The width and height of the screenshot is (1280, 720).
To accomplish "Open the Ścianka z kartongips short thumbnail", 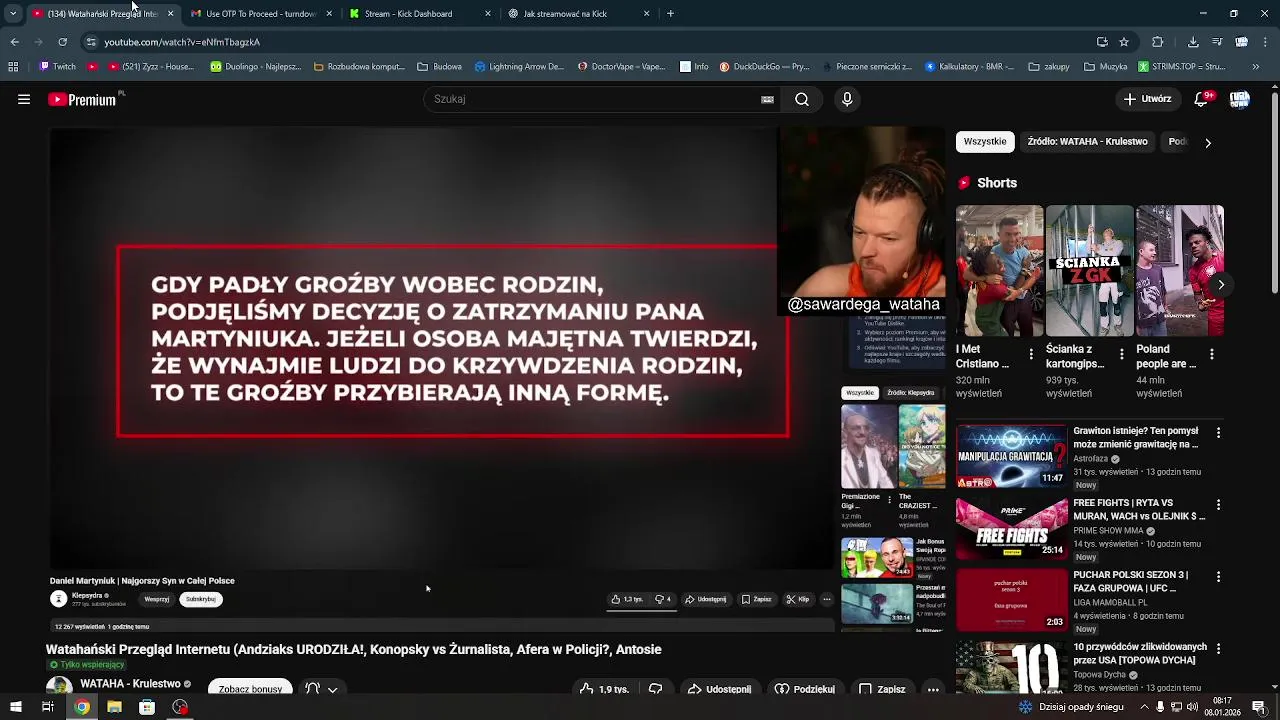I will (x=1089, y=271).
